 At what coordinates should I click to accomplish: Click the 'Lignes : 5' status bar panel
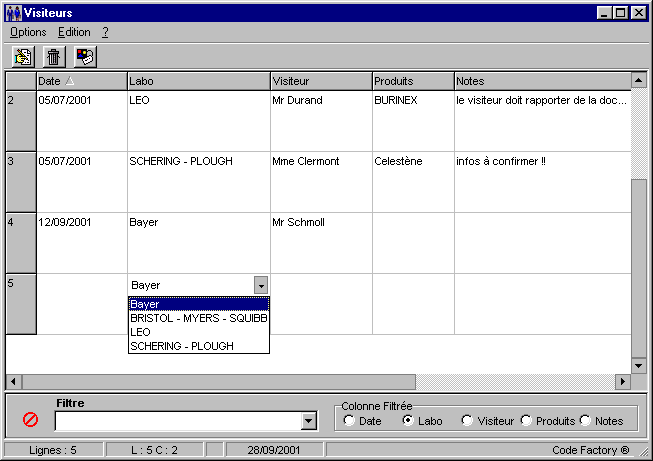53,450
